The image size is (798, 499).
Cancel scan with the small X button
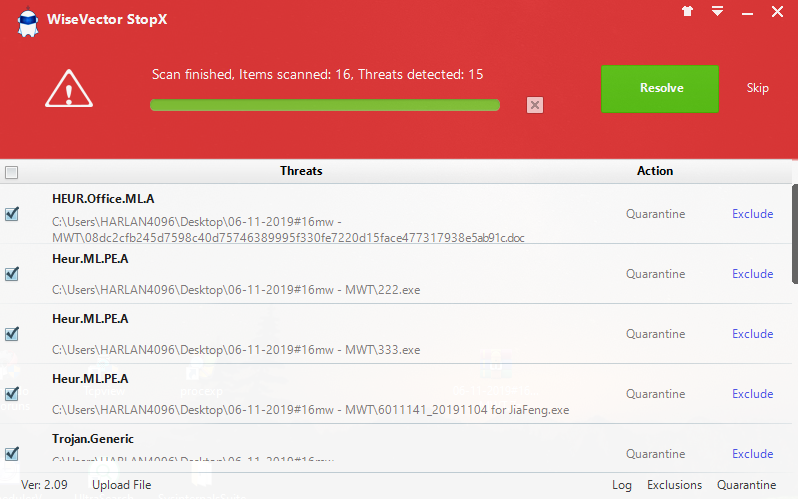tap(535, 105)
